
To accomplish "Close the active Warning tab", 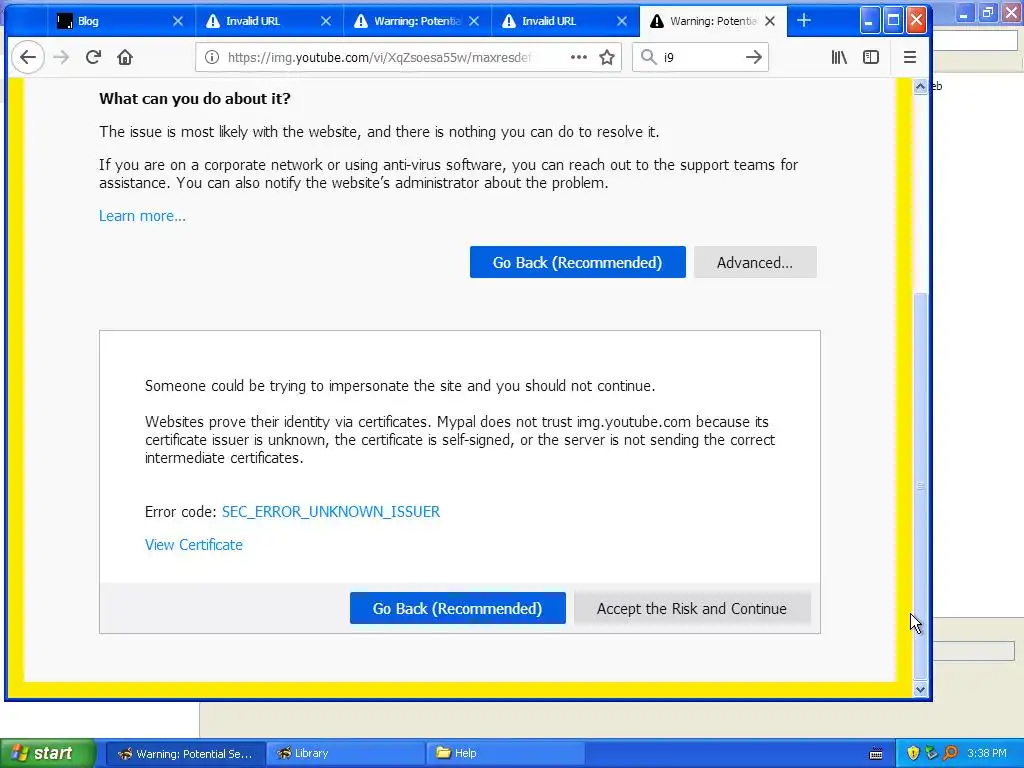I will point(770,22).
